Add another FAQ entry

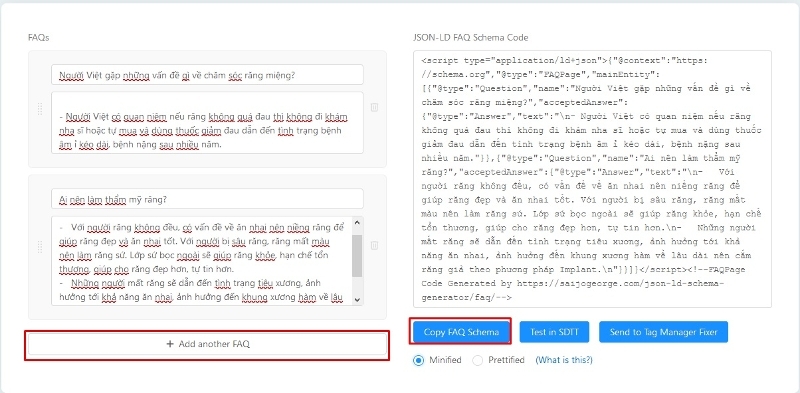208,344
